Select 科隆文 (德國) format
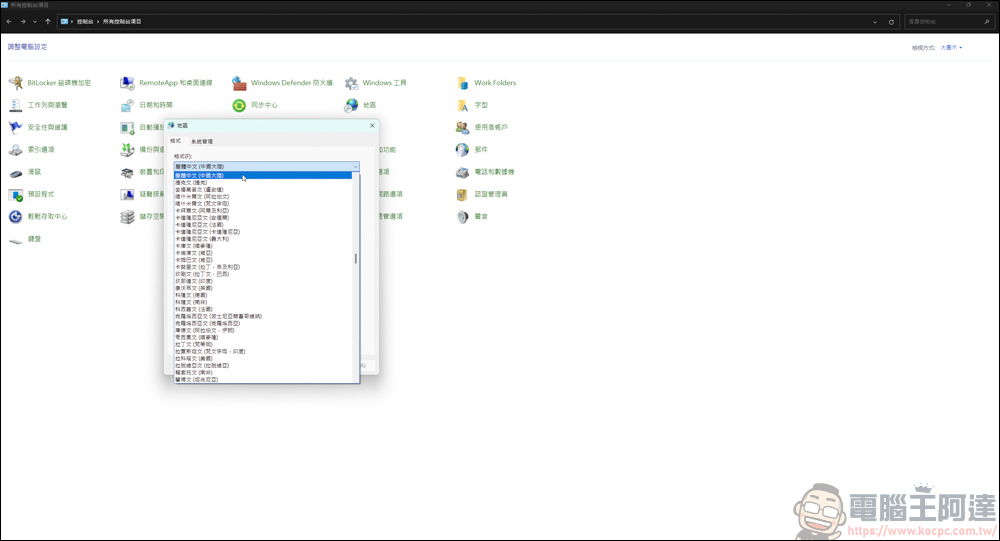 click(x=263, y=295)
